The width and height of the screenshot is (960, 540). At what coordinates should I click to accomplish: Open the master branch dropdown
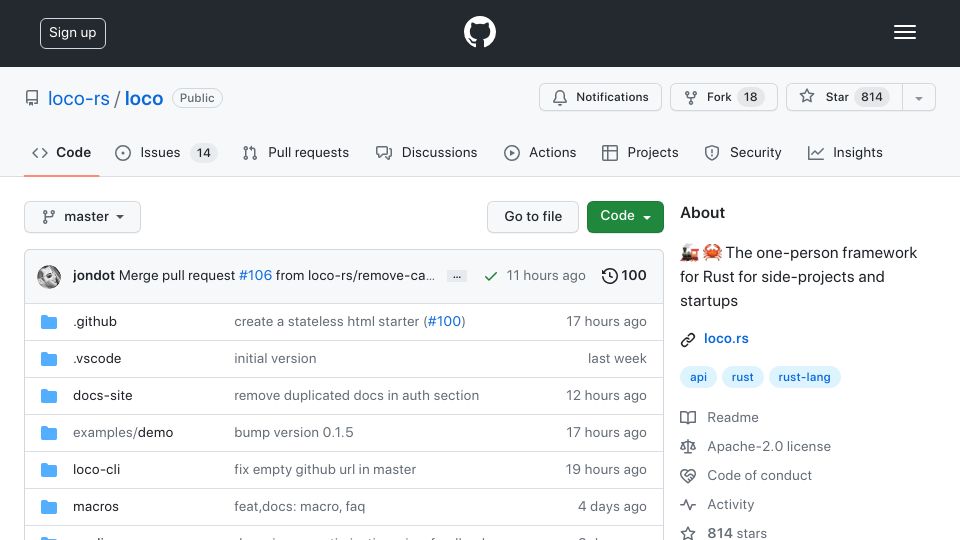coord(83,217)
